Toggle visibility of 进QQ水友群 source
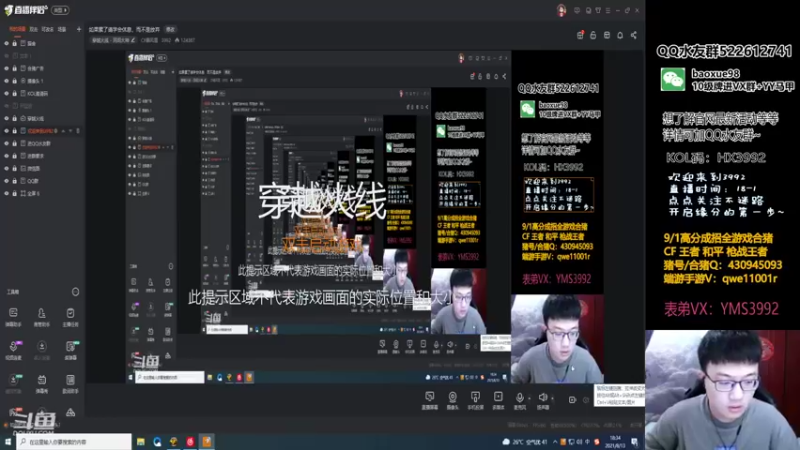 [x=7, y=143]
